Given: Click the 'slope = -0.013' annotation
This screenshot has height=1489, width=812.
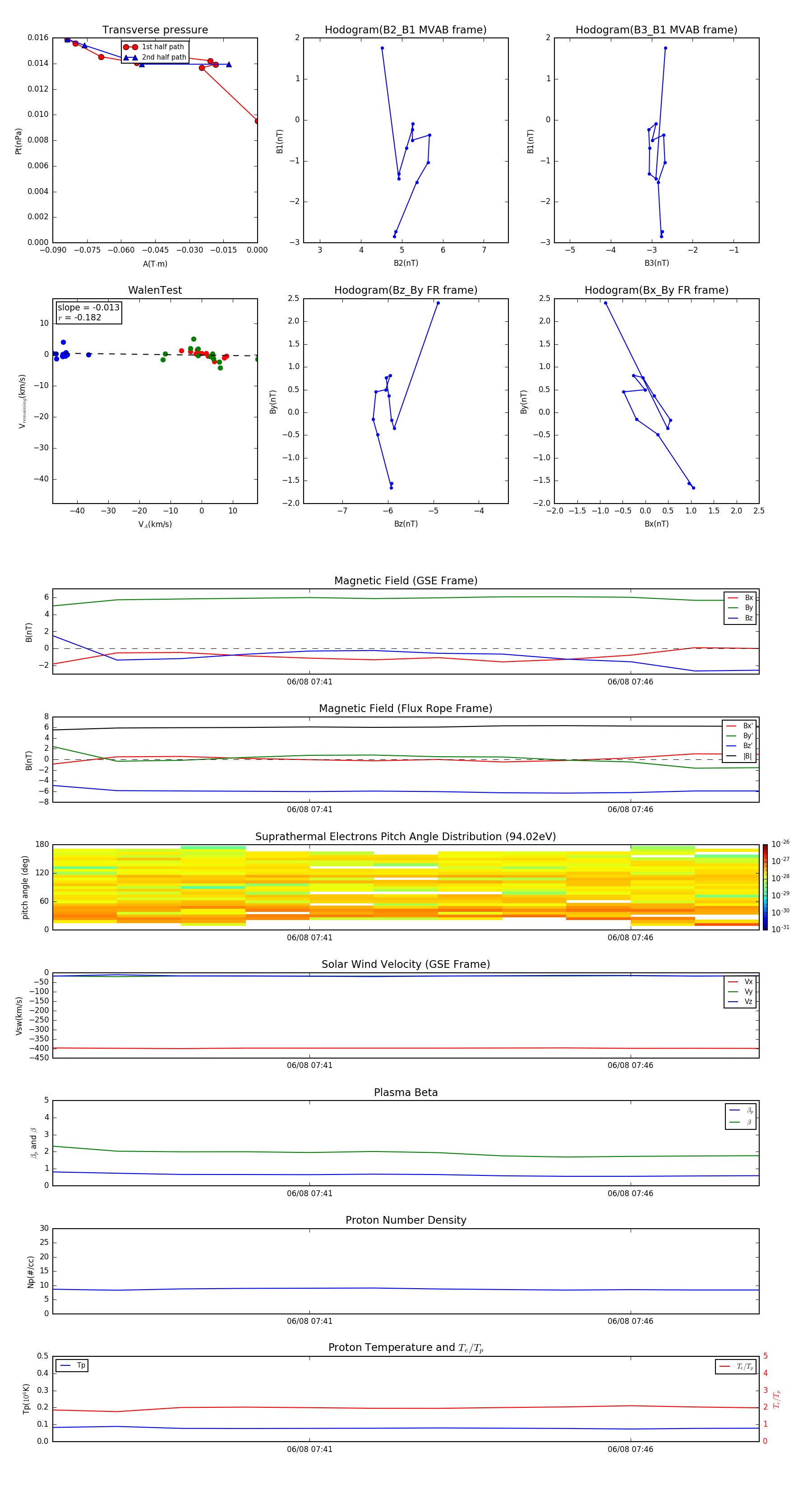Looking at the screenshot, I should click(88, 308).
